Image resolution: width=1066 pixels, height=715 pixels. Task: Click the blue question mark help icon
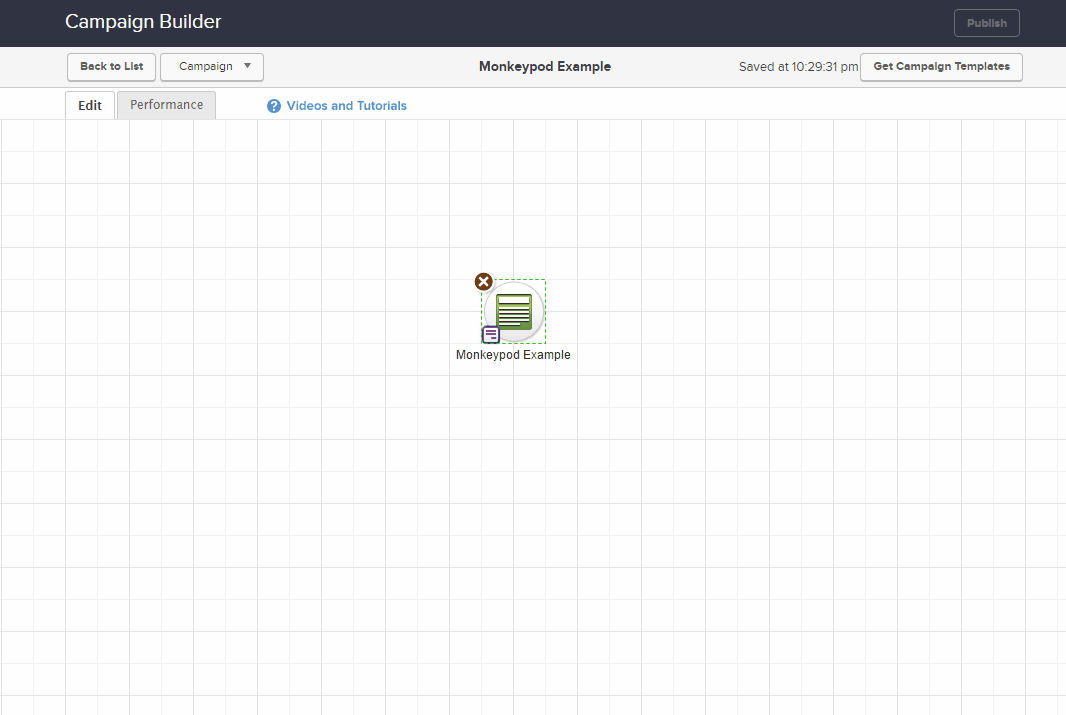[x=274, y=106]
